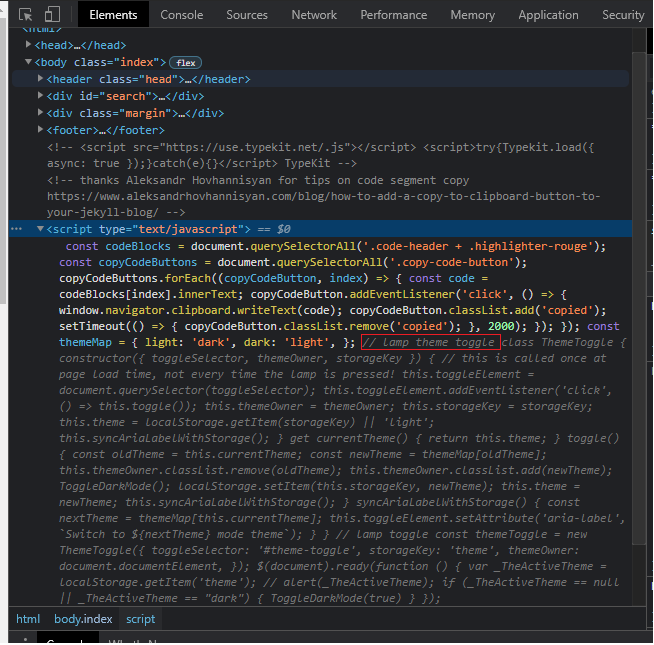Viewport: 654px width, 645px height.
Task: Switch to the Console tab
Action: tap(181, 15)
